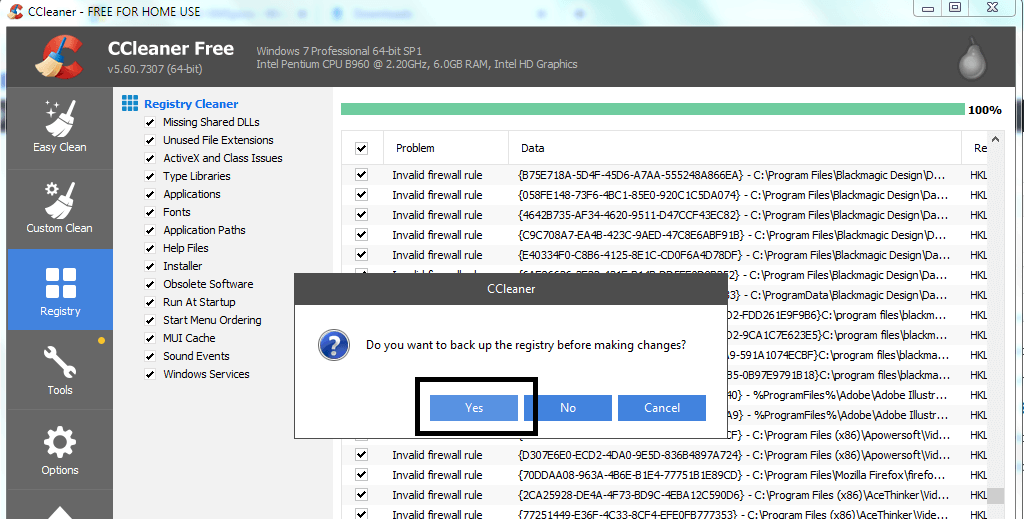1024x519 pixels.
Task: Toggle ActiveX and Class Issues checkbox
Action: 150,158
